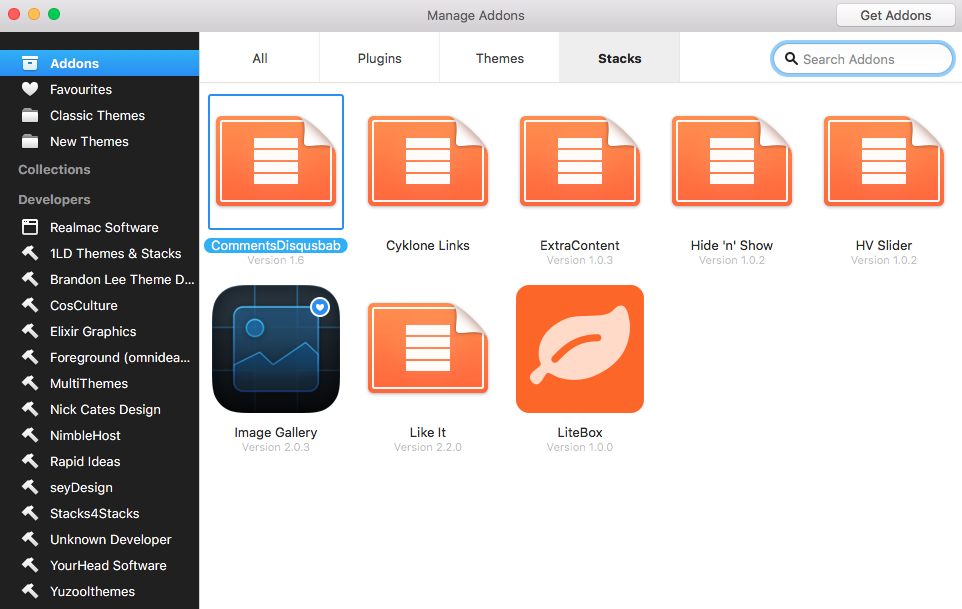Focus the Search Addons field
Viewport: 962px width, 609px height.
pos(862,59)
